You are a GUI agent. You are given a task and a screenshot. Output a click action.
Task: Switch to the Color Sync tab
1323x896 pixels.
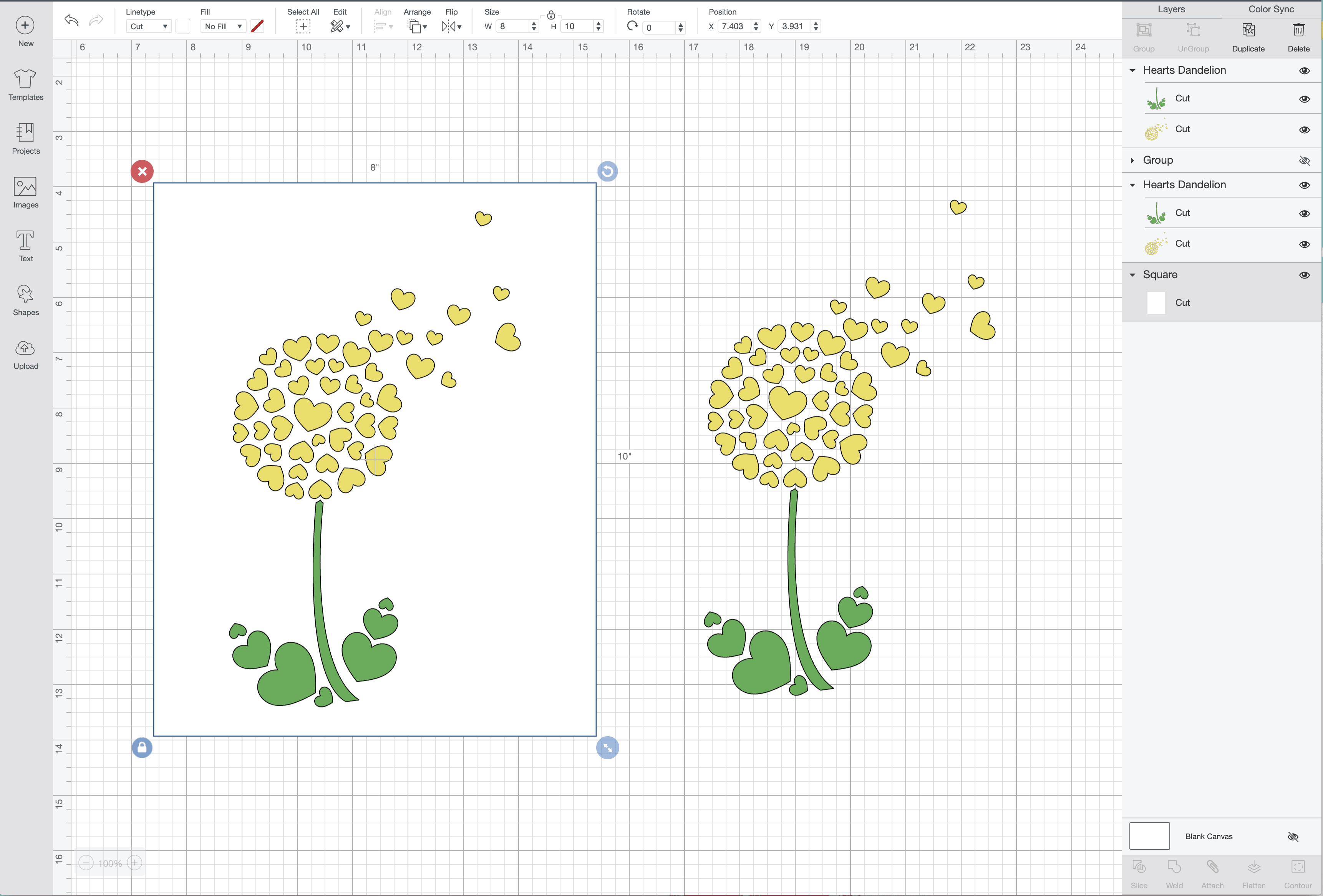click(1271, 9)
